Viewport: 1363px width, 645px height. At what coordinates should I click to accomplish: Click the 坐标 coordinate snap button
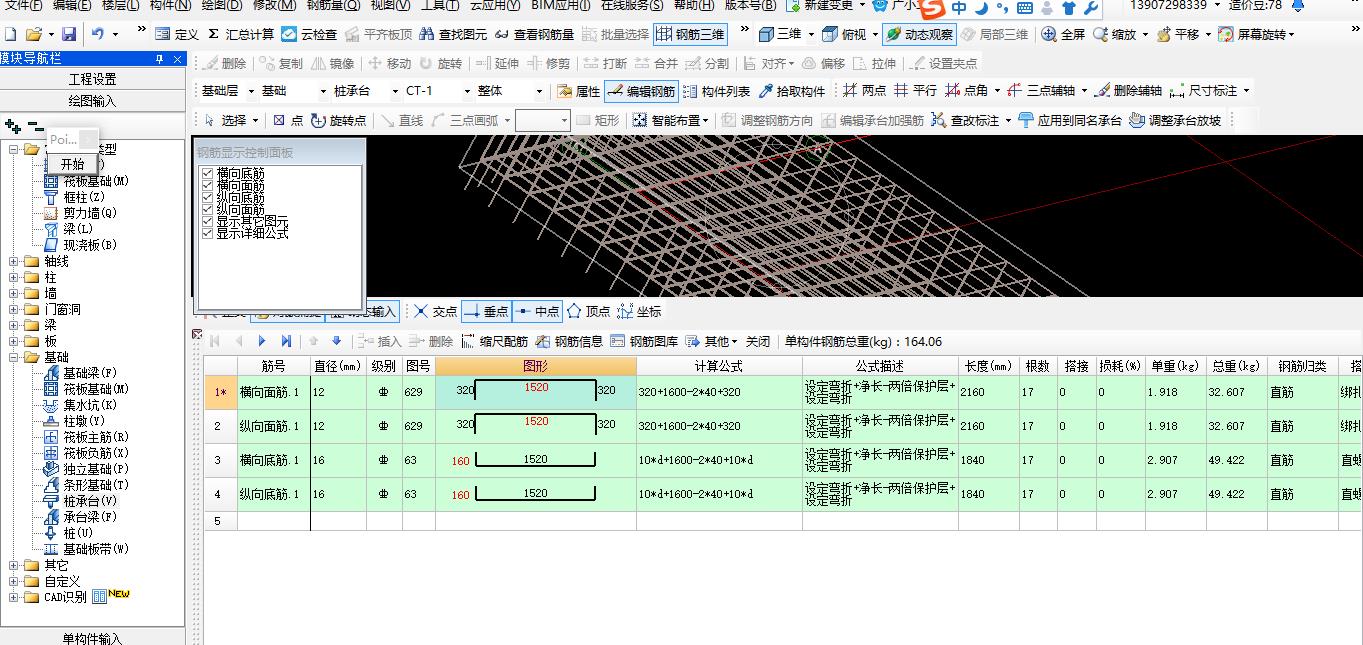click(639, 311)
